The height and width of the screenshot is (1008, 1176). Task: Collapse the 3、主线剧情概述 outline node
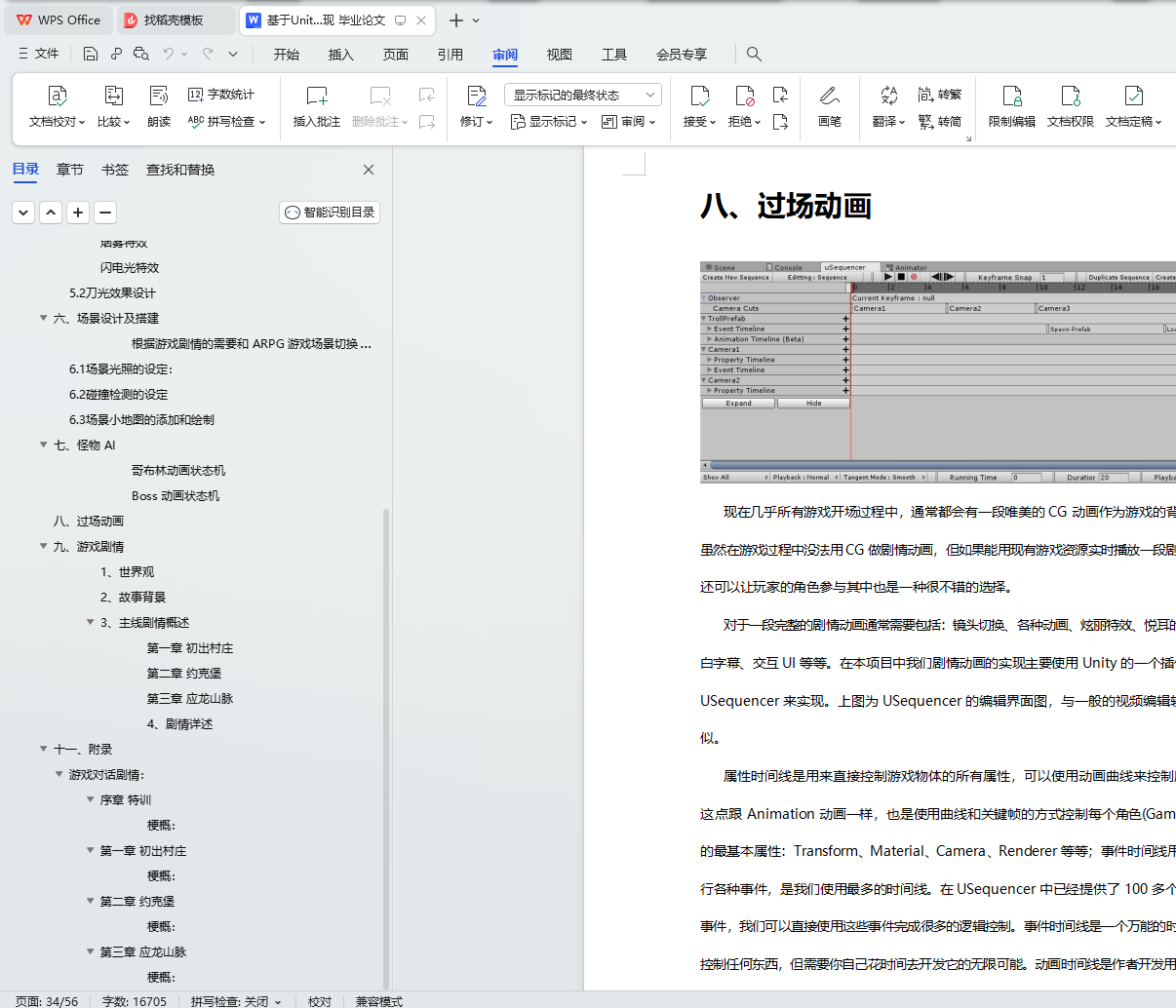point(90,622)
